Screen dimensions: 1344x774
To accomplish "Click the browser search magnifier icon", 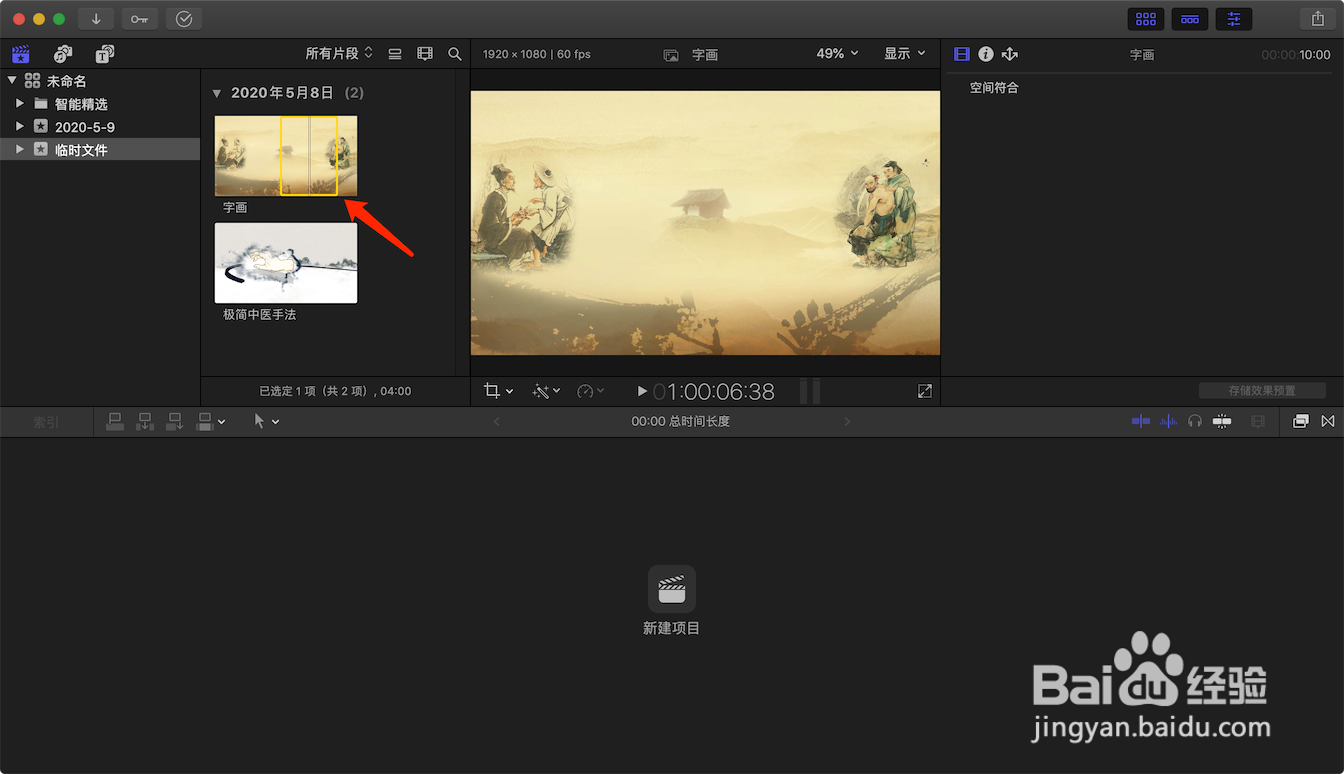I will tap(455, 54).
